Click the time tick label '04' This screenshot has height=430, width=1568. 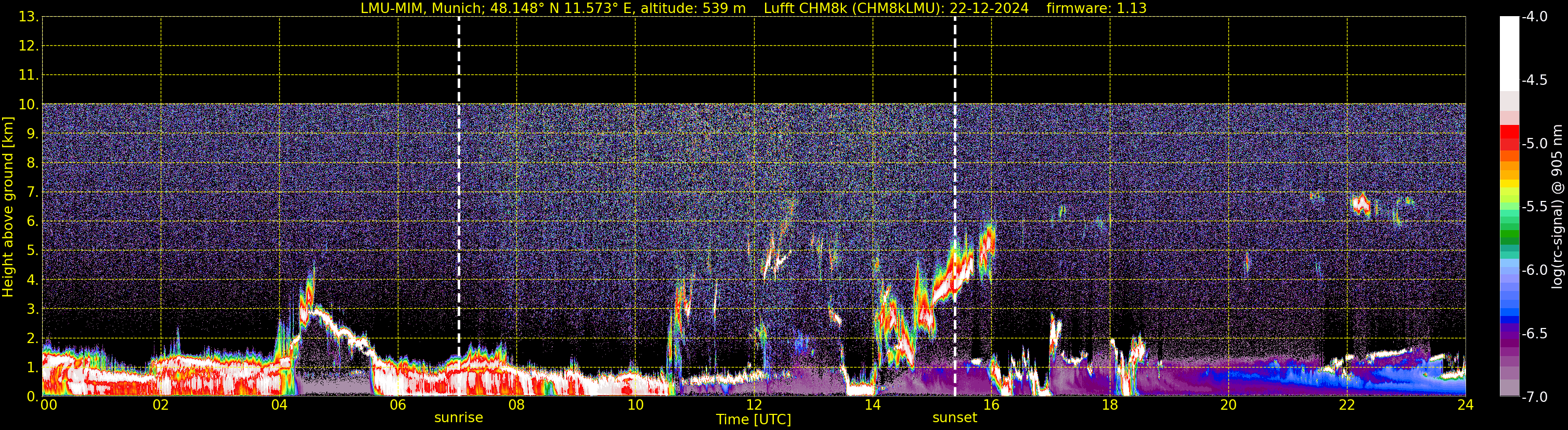pyautogui.click(x=279, y=404)
